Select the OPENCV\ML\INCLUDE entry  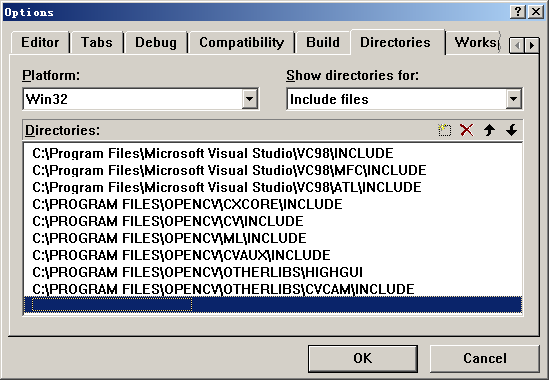[x=273, y=238]
